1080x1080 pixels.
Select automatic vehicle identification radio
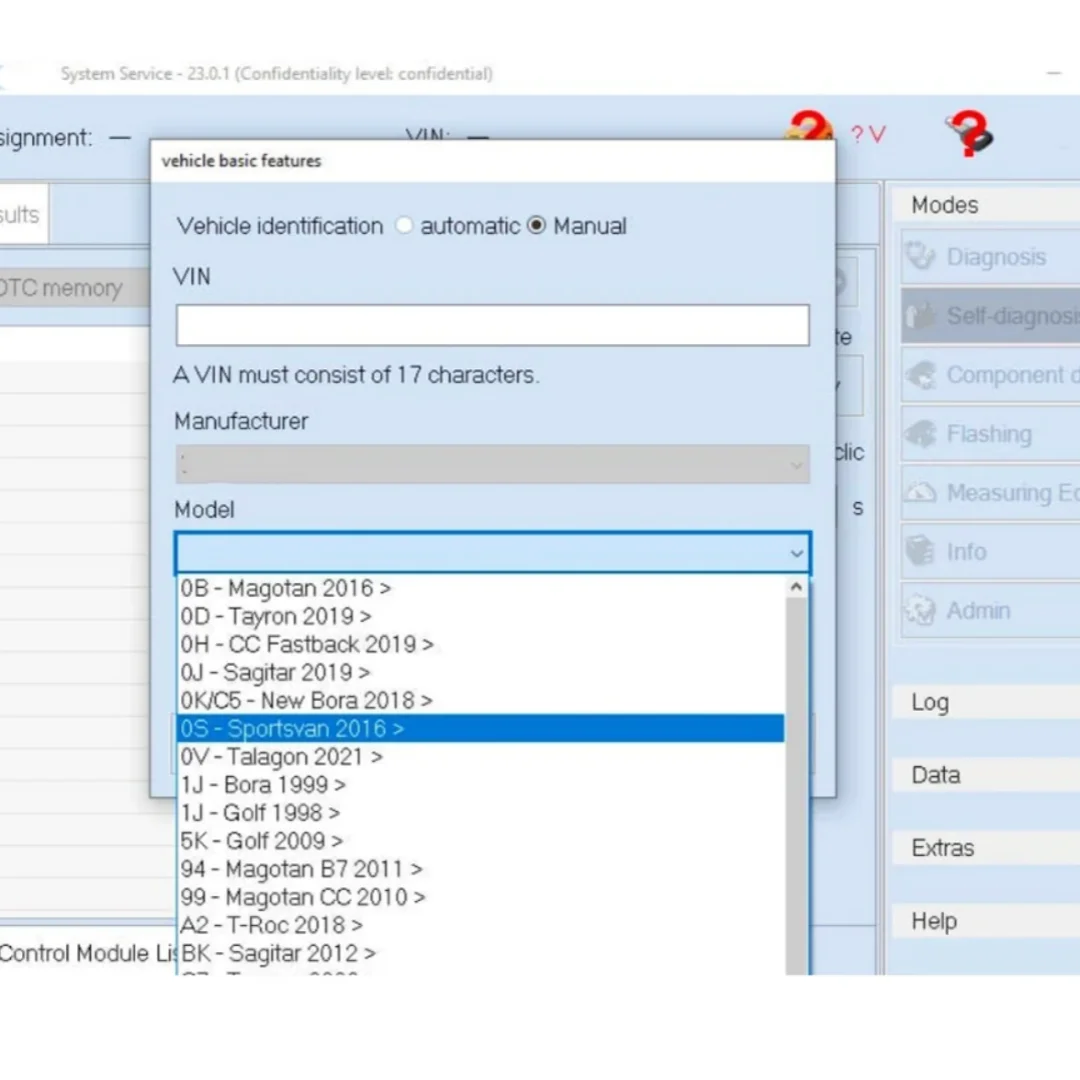coord(404,225)
